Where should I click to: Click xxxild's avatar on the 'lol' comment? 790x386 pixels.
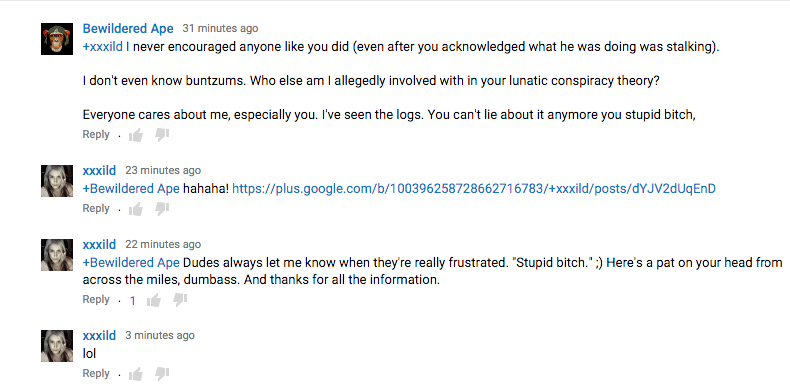point(57,346)
